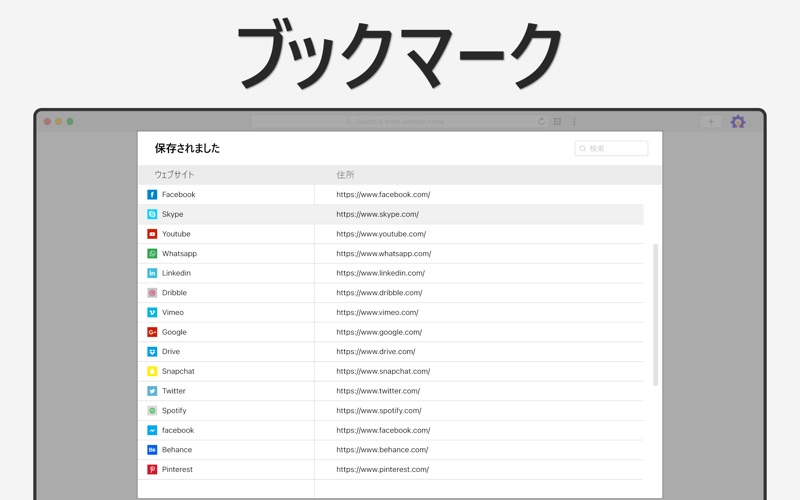800x500 pixels.
Task: Click the Vimeo favicon
Action: [x=152, y=312]
